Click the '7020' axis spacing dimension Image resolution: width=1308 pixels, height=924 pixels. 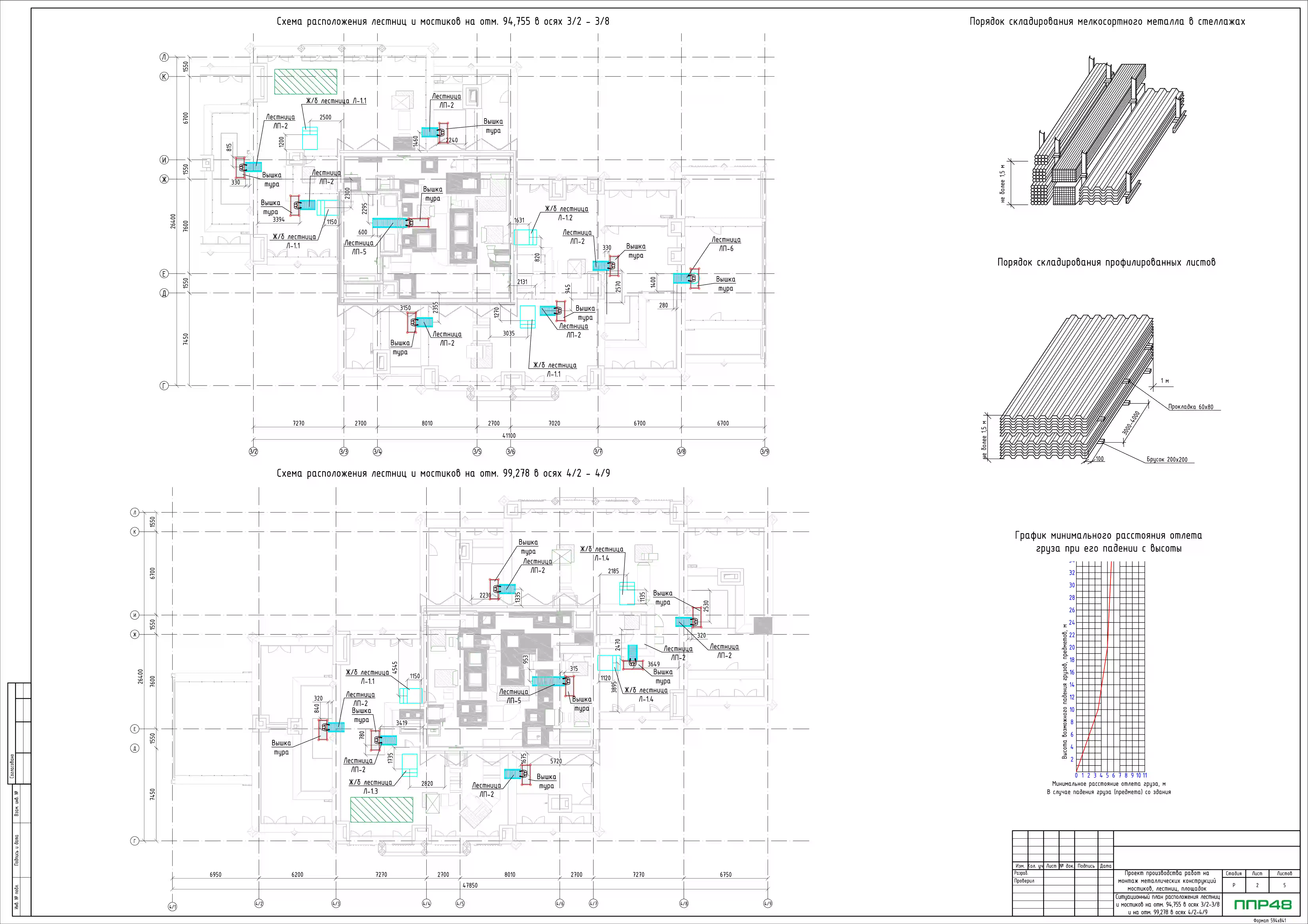point(554,423)
